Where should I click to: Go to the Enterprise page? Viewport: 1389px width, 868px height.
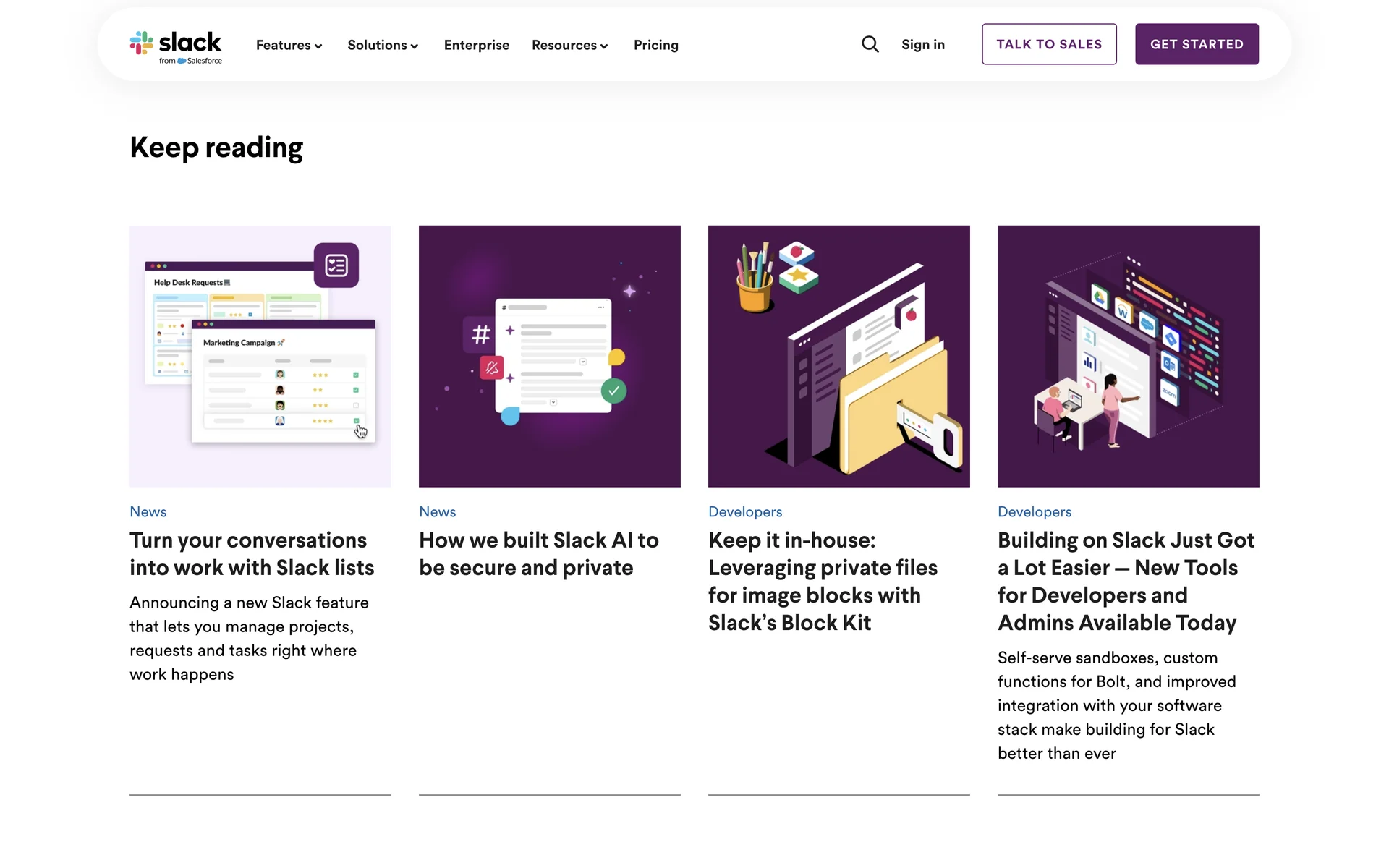[x=476, y=45]
